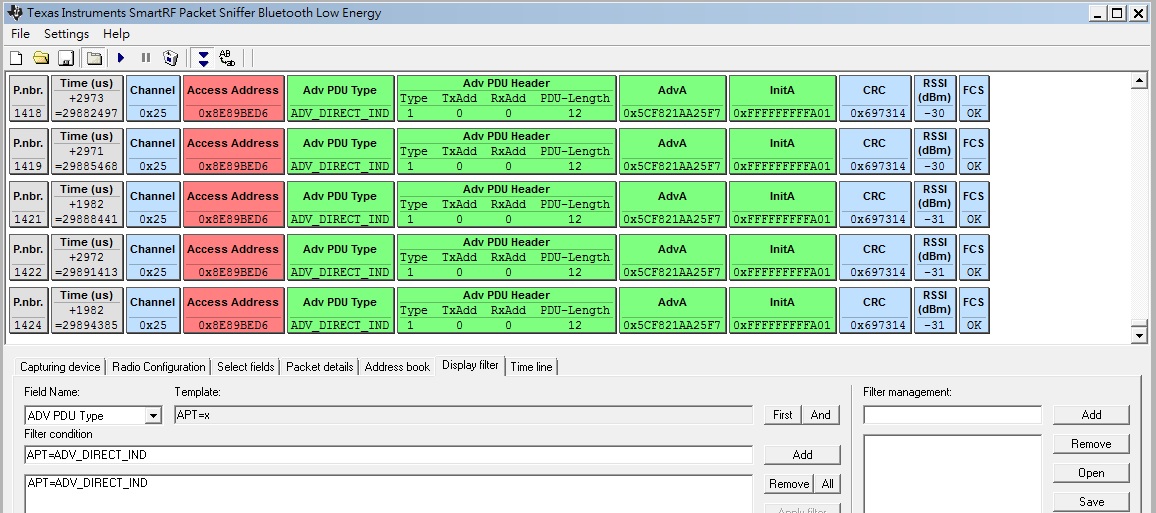Click the packet list scroll down arrow
The width and height of the screenshot is (1156, 513).
[1139, 335]
